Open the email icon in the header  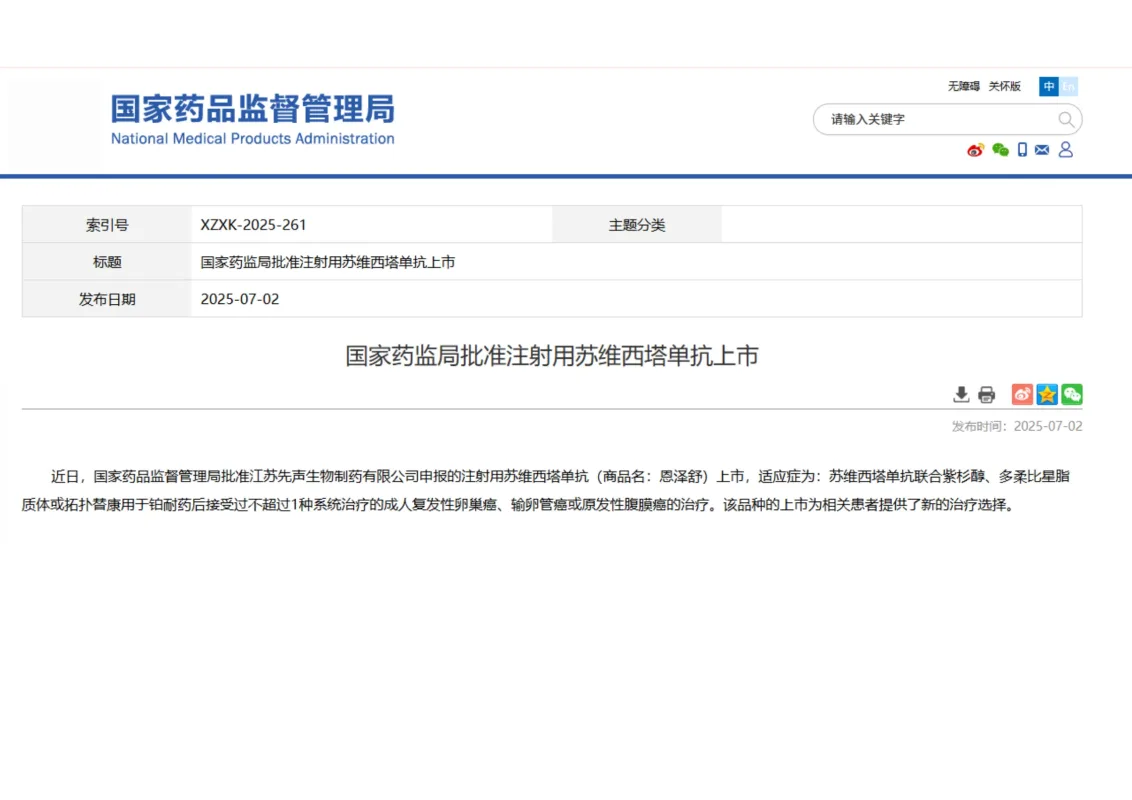click(1043, 150)
